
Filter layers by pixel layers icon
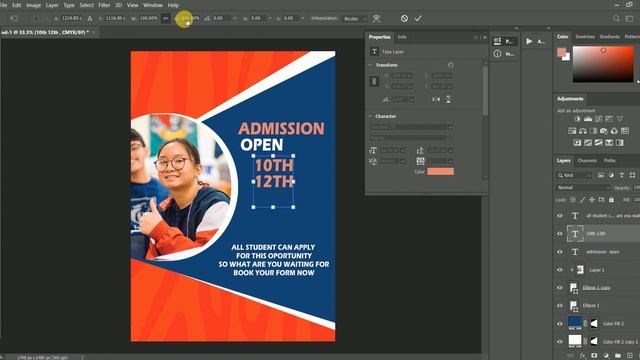point(601,175)
